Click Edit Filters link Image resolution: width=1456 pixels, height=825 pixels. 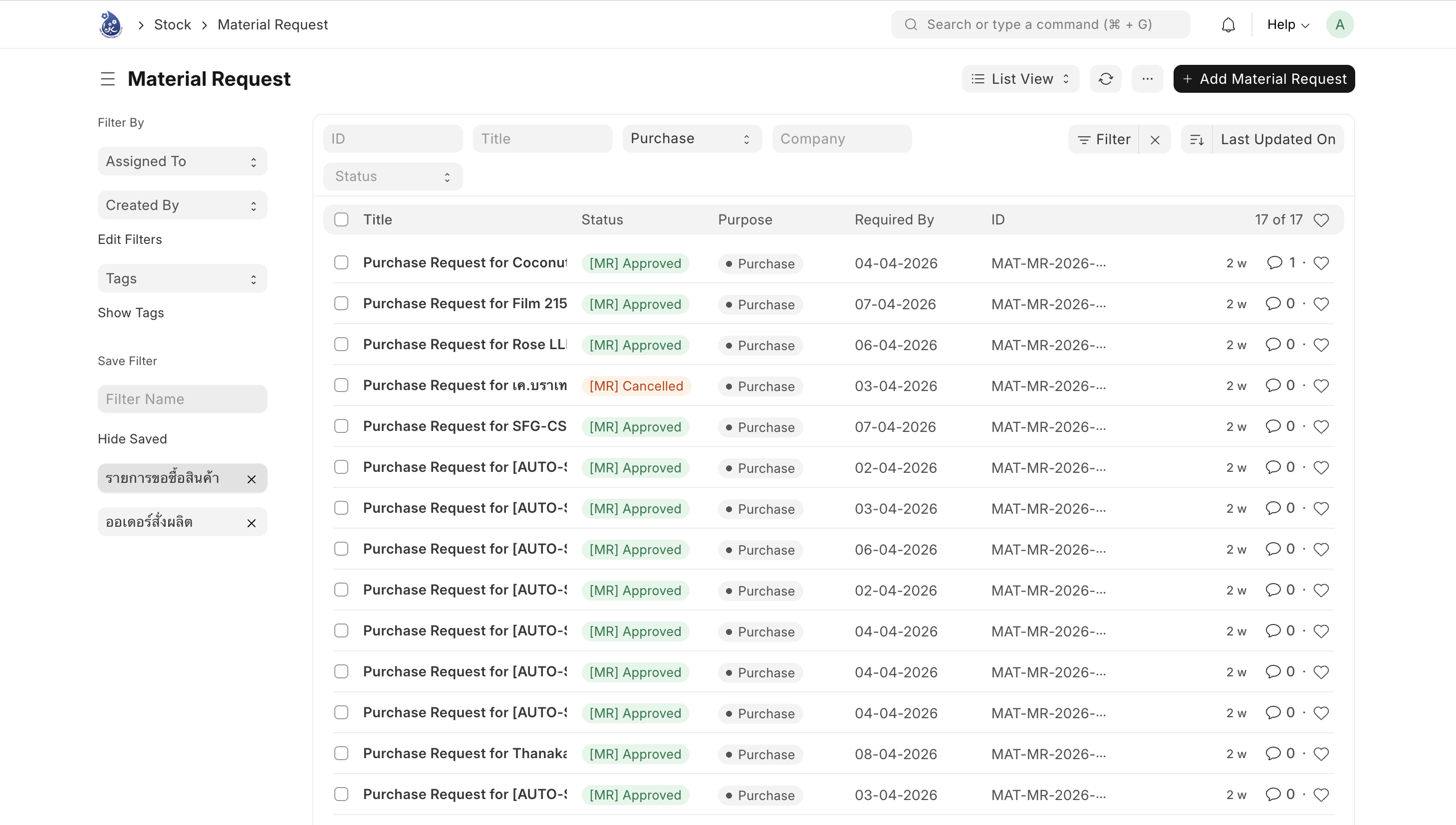click(x=130, y=240)
